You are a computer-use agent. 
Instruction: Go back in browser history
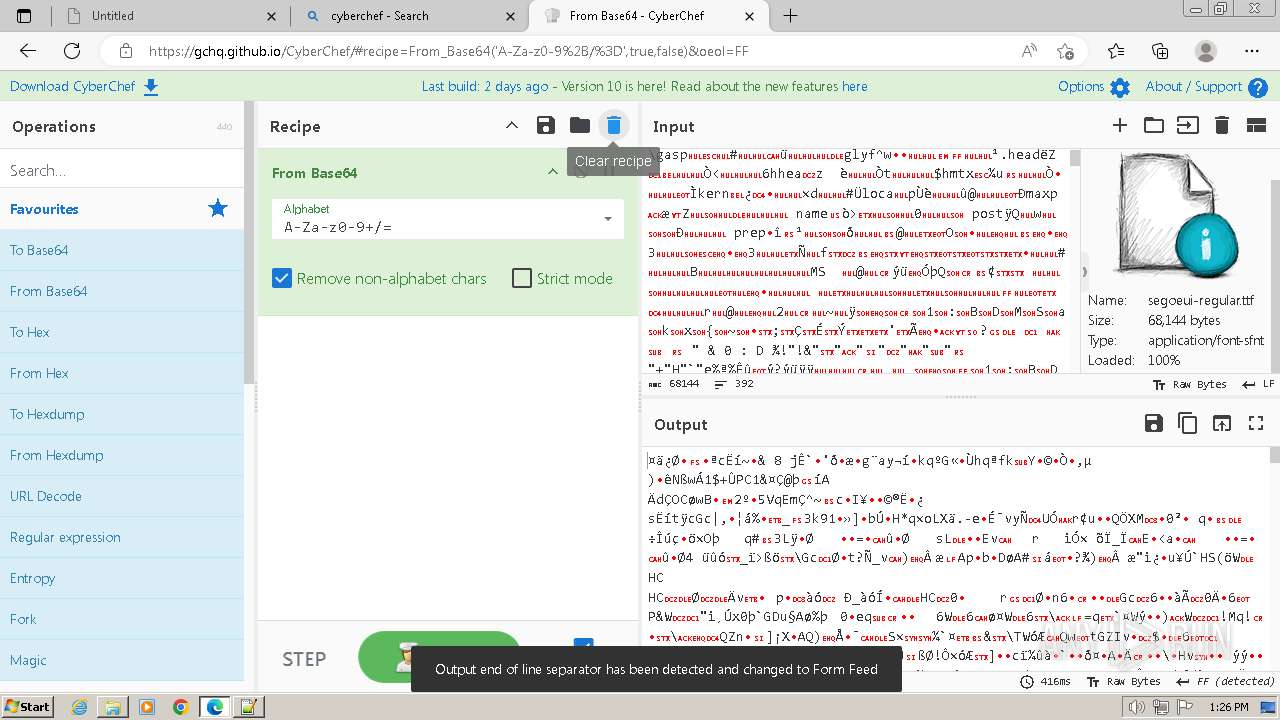[x=28, y=51]
